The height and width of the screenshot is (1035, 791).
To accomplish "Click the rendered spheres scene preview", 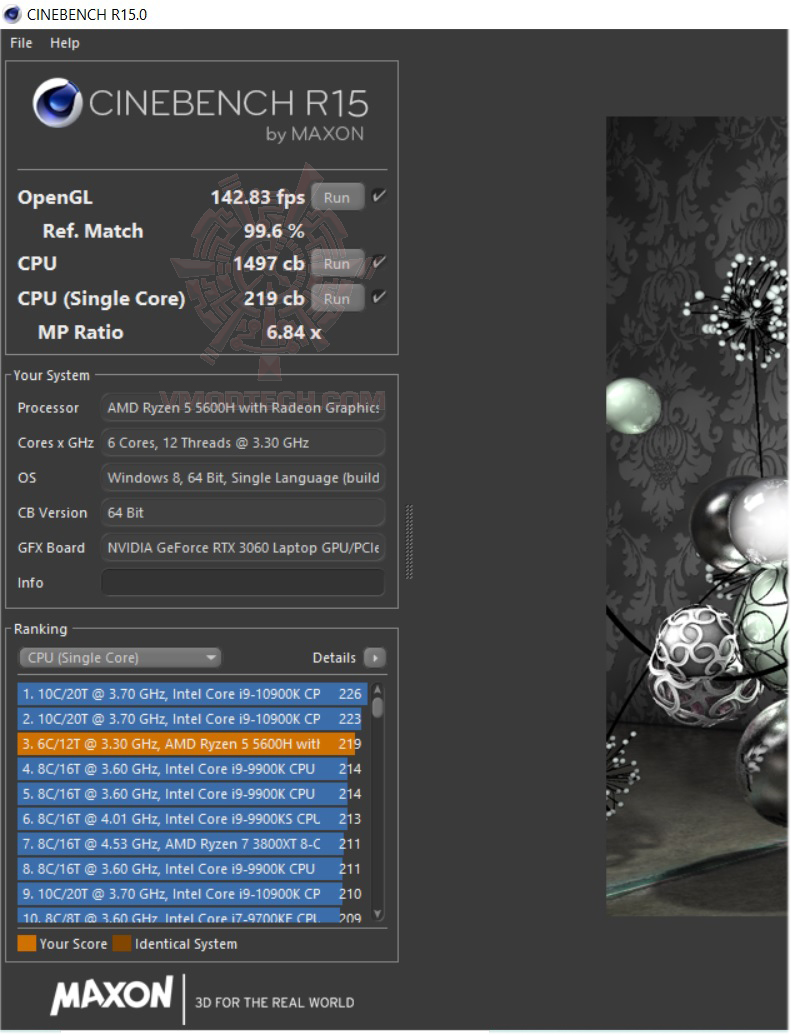I will (x=697, y=516).
